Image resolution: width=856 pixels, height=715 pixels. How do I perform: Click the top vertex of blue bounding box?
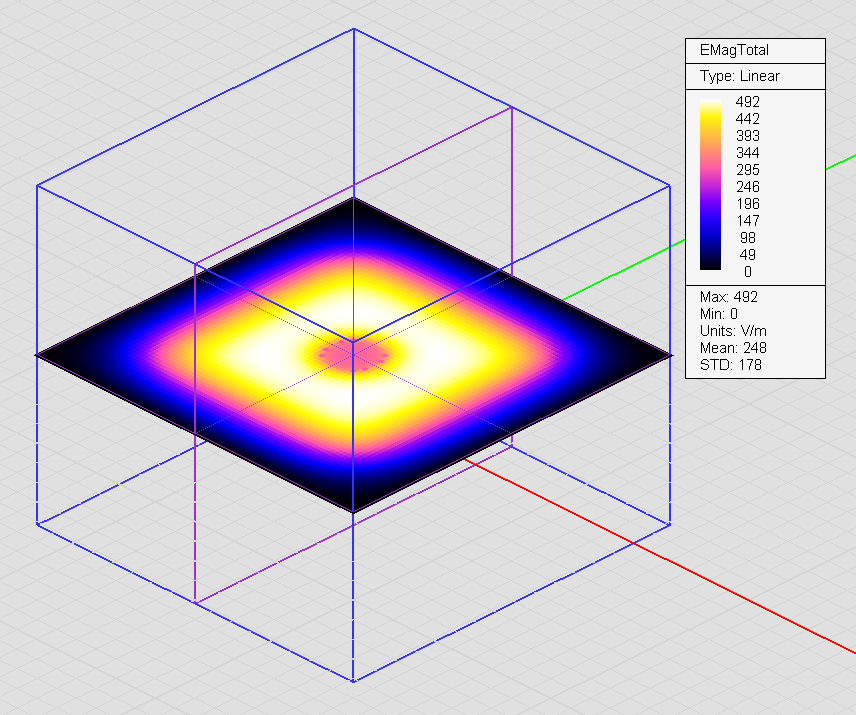353,29
